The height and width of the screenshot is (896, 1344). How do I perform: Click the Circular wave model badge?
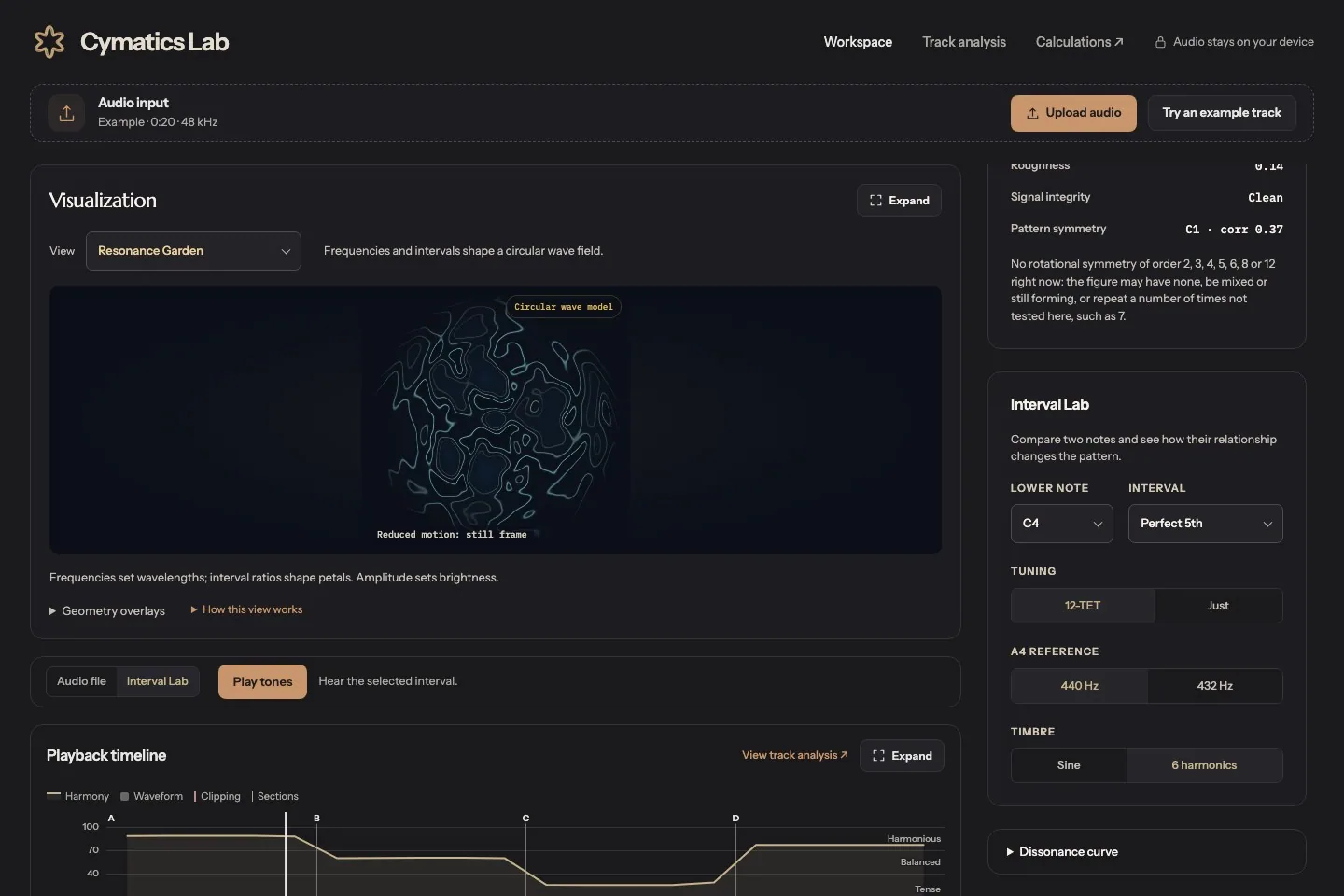click(x=564, y=307)
